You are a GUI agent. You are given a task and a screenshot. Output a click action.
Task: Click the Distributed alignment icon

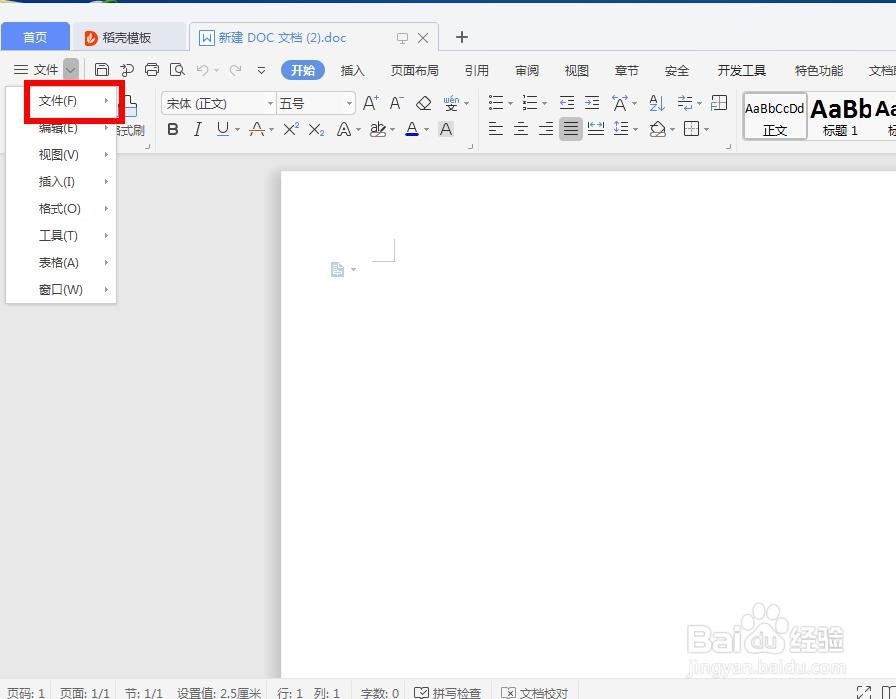596,129
